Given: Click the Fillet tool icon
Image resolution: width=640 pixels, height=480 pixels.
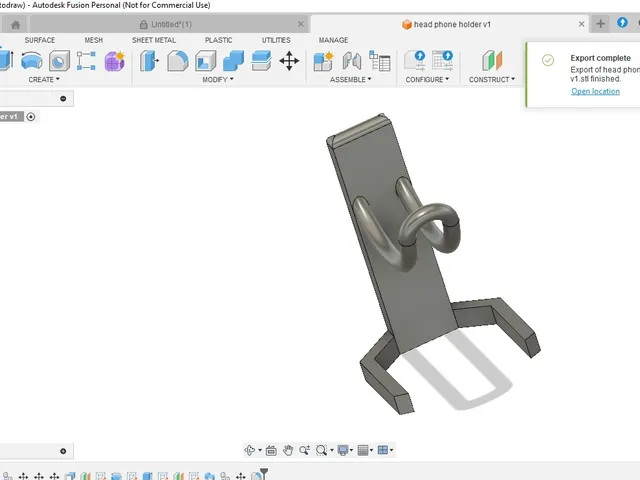Looking at the screenshot, I should tap(178, 61).
